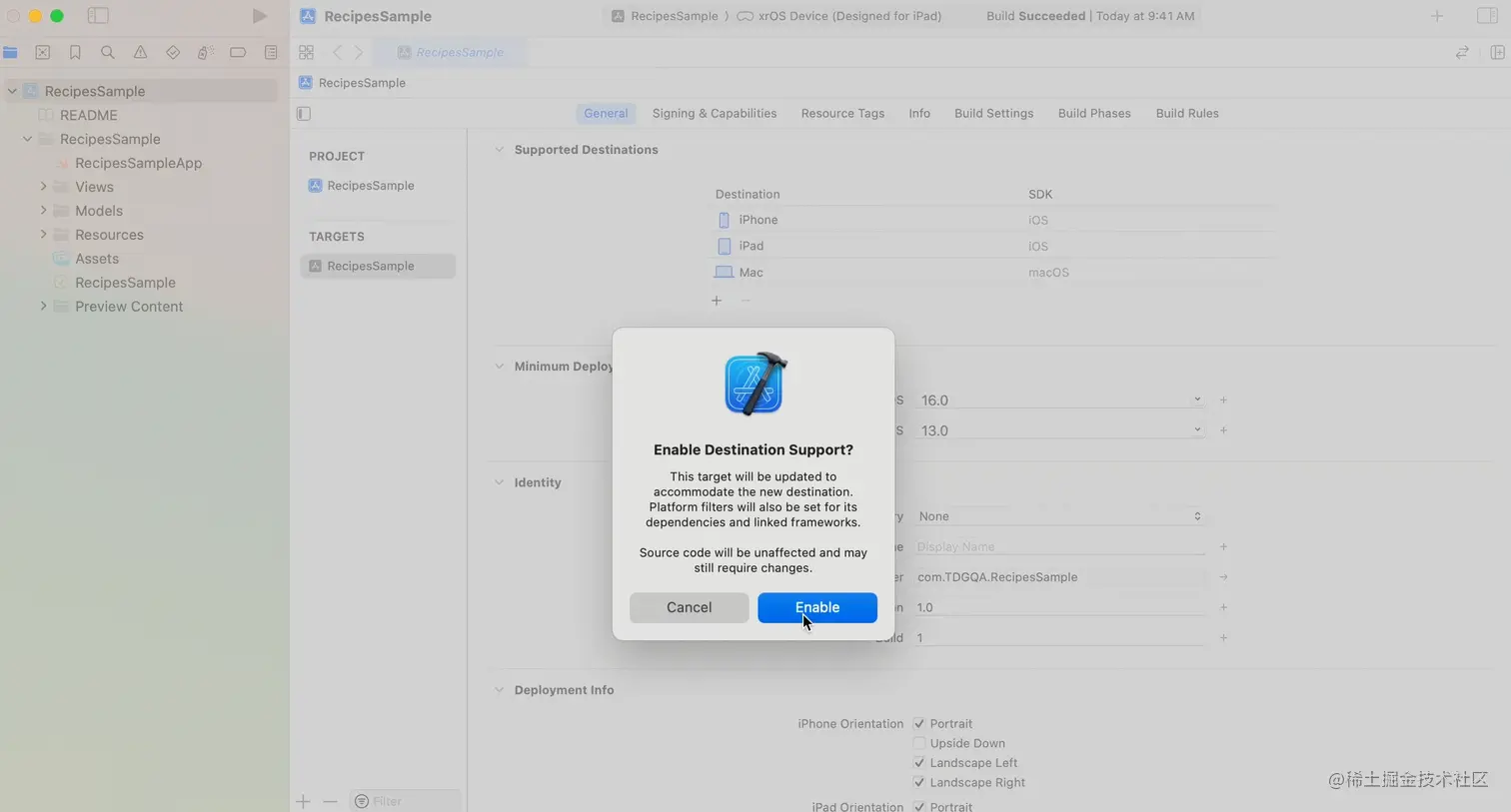Switch to Resource Tags tab
The height and width of the screenshot is (812, 1511).
click(842, 114)
